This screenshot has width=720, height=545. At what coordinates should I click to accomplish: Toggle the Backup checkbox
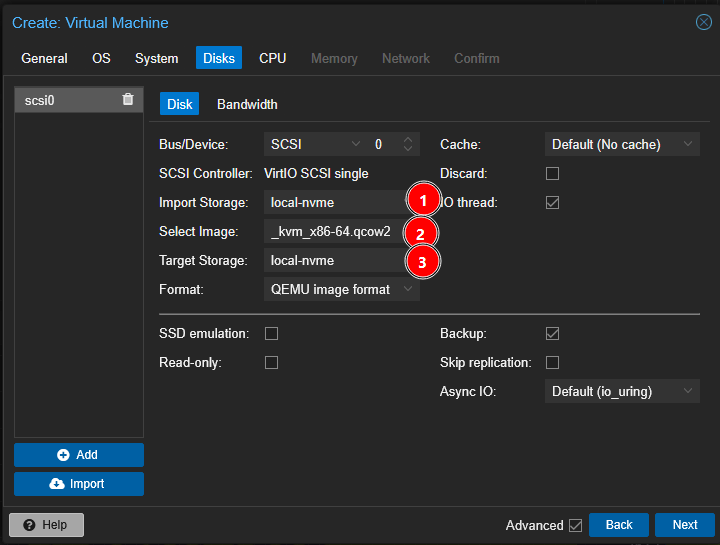pos(552,334)
